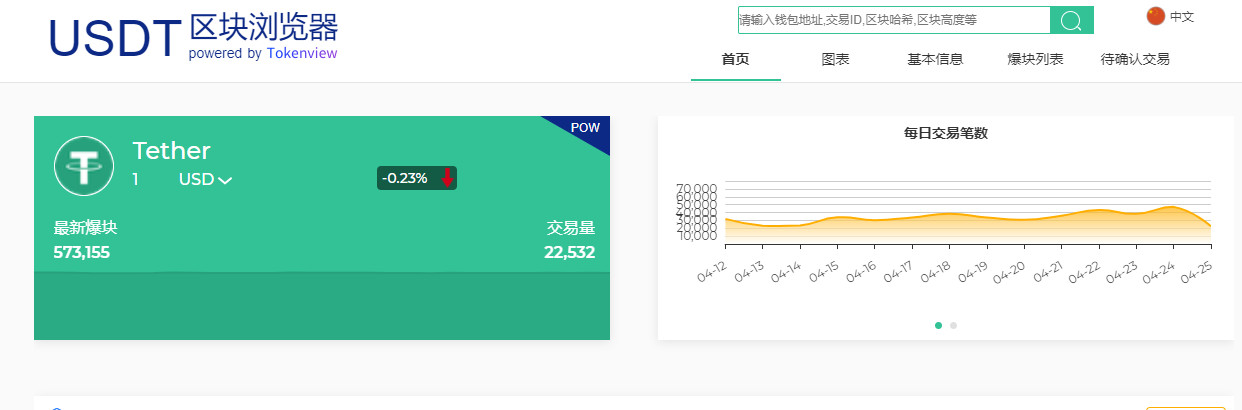
Task: Click the China flag language icon
Action: (1156, 16)
